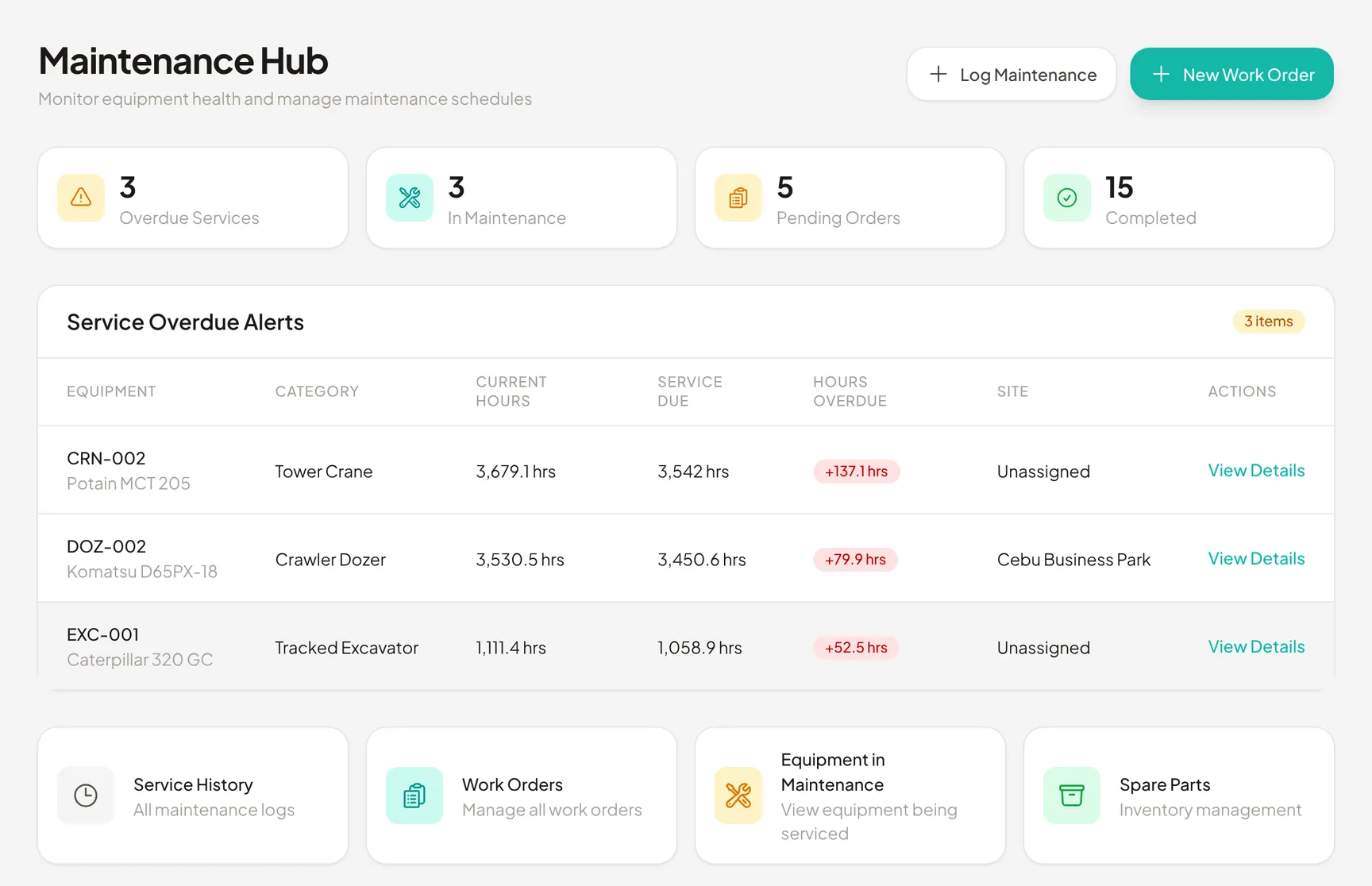Screen dimensions: 1372x886
Task: Click the Cebu Business Park site cell
Action: (x=1073, y=560)
